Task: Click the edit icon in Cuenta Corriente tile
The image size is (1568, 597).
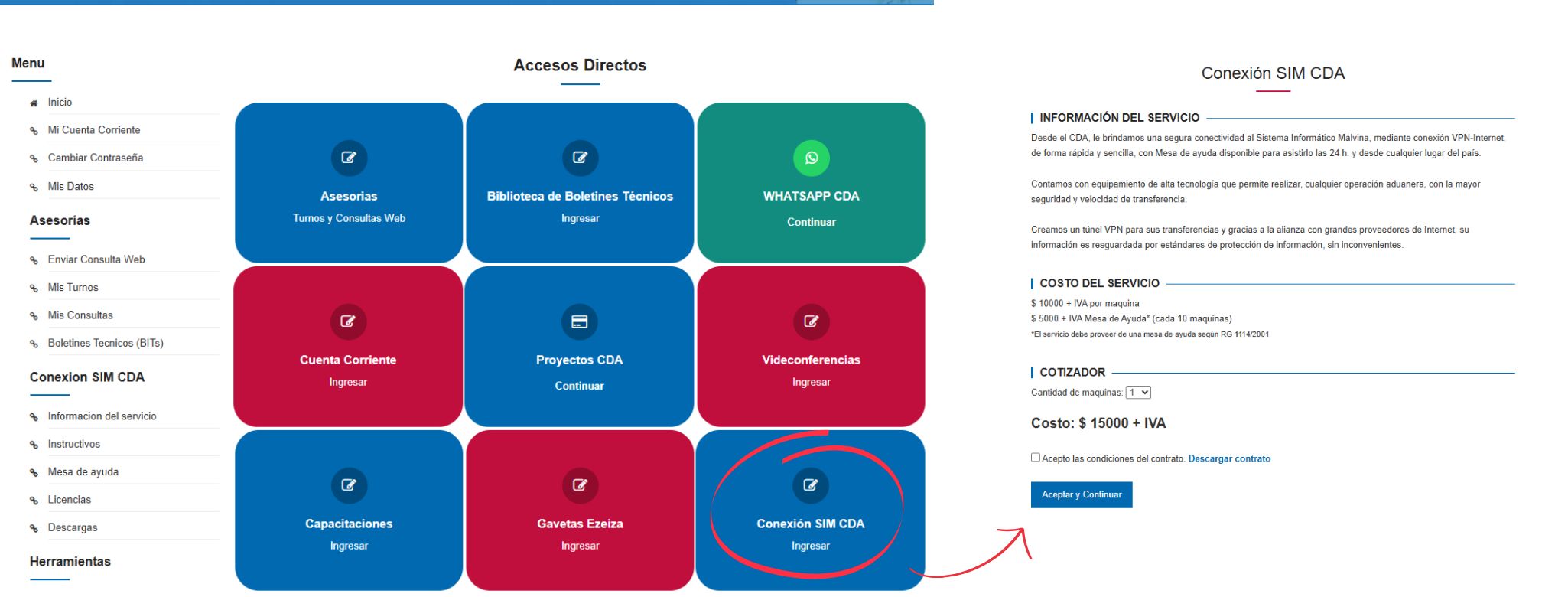Action: click(348, 321)
